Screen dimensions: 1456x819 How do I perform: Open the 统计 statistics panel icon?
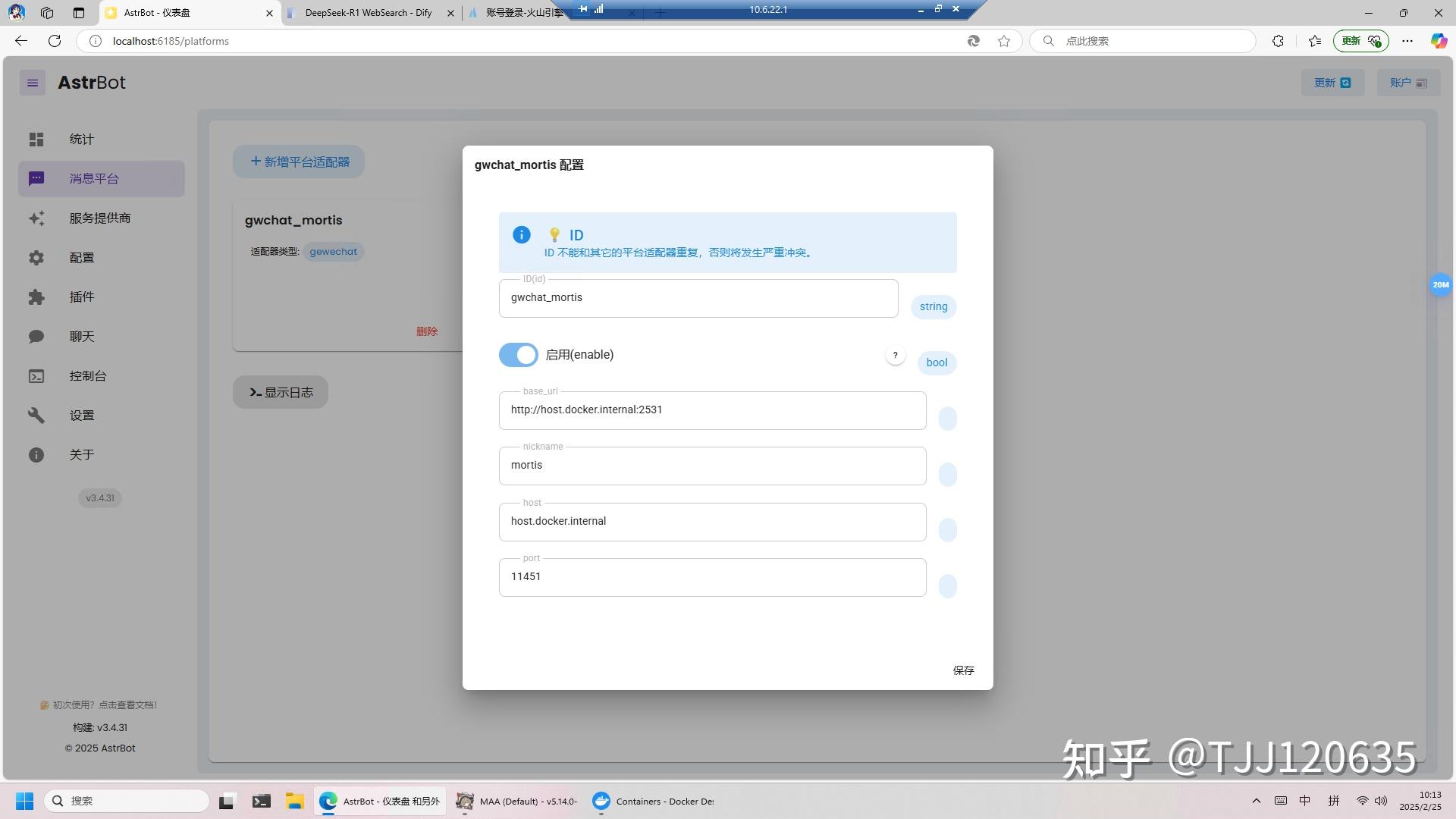tap(36, 140)
